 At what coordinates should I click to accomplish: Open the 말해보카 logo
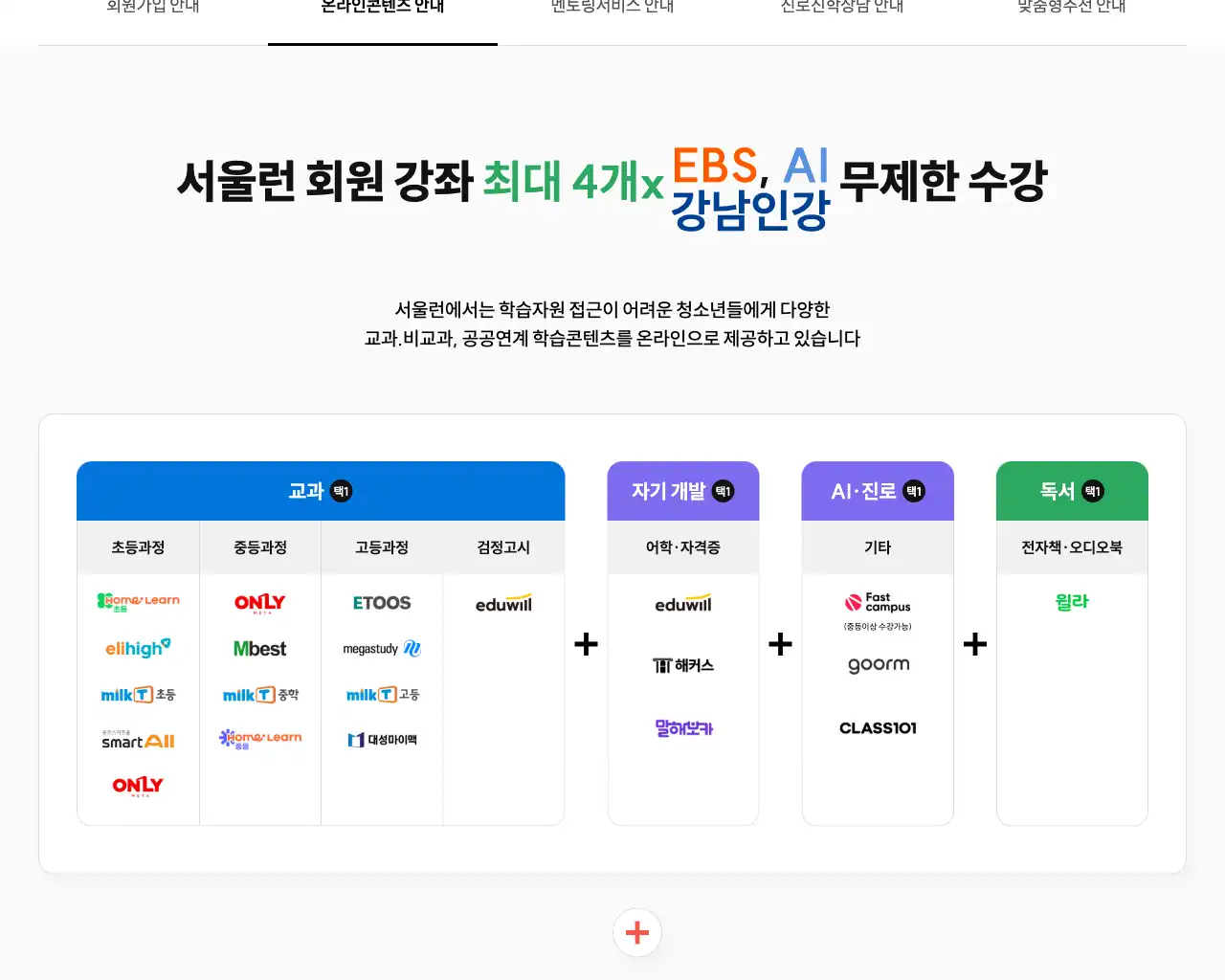(683, 728)
